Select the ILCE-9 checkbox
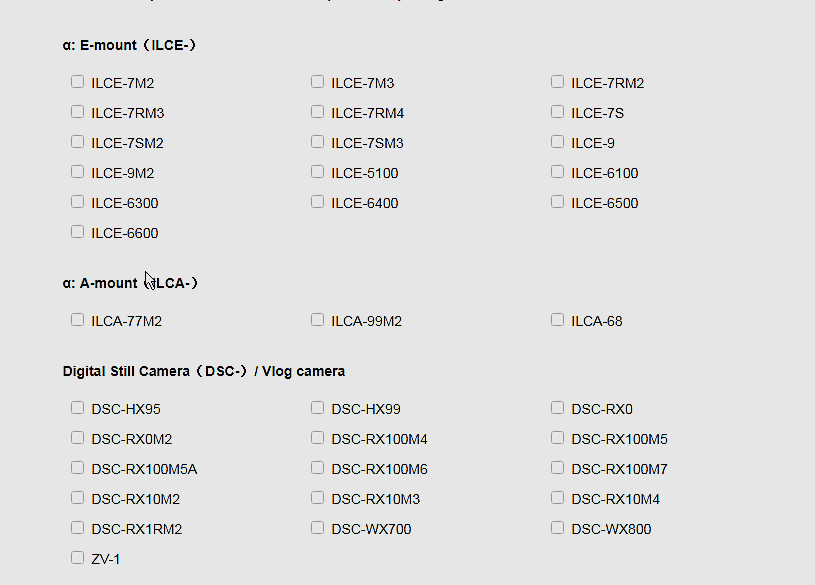 click(558, 142)
